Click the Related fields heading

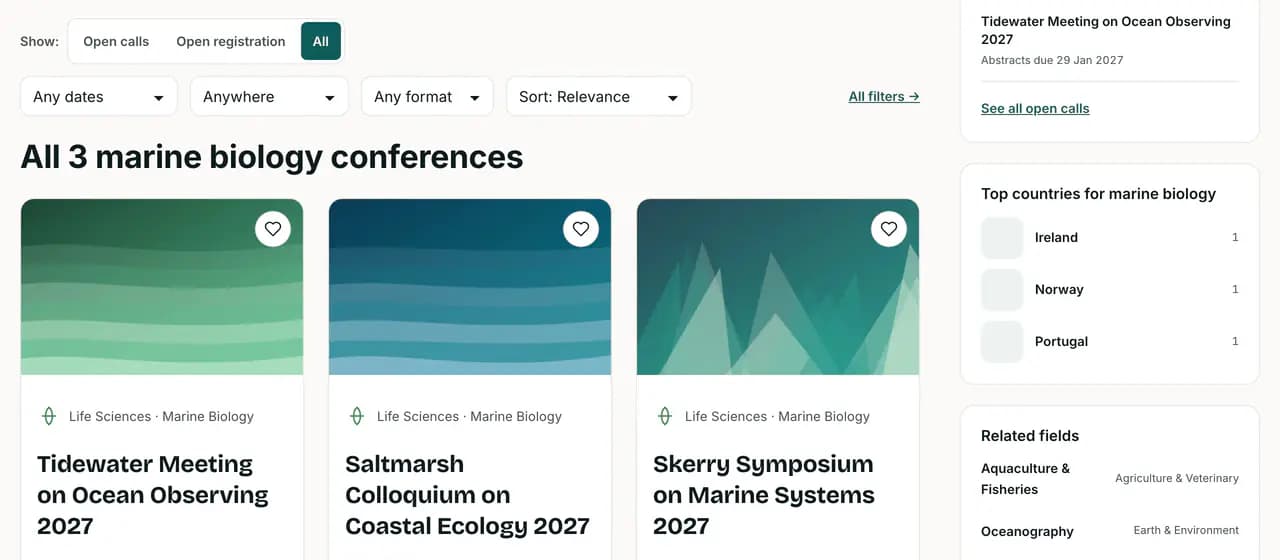[x=1030, y=436]
